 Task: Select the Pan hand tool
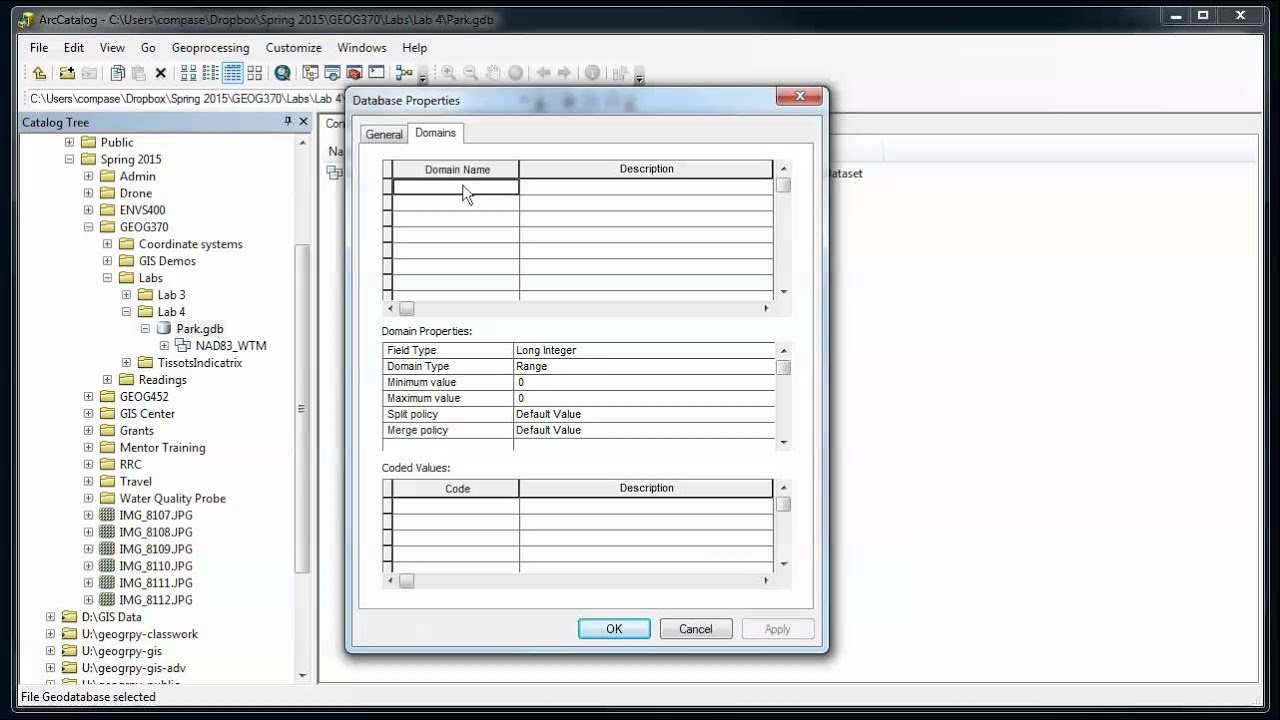point(493,73)
